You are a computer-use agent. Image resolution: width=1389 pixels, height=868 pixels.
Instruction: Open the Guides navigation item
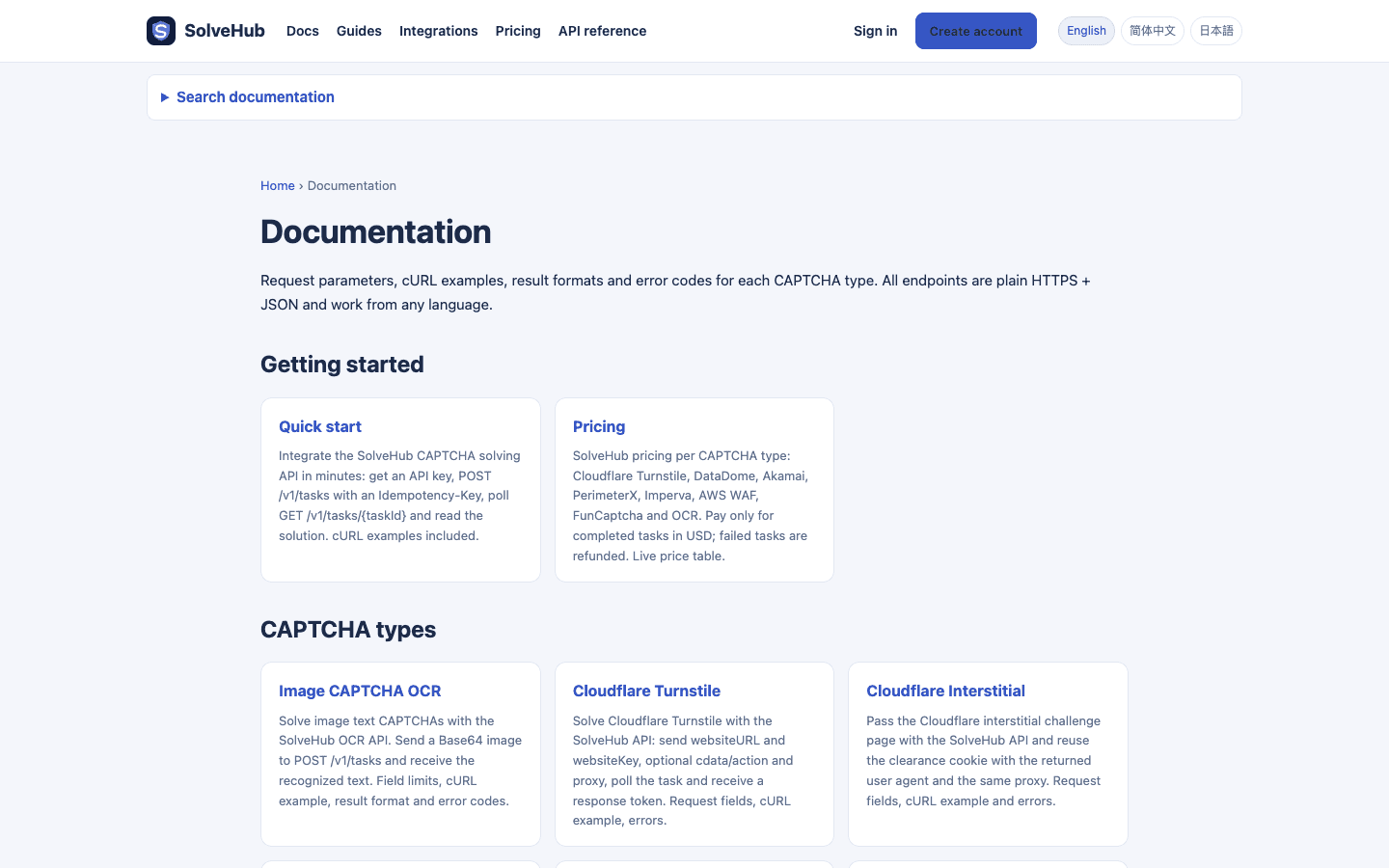359,31
